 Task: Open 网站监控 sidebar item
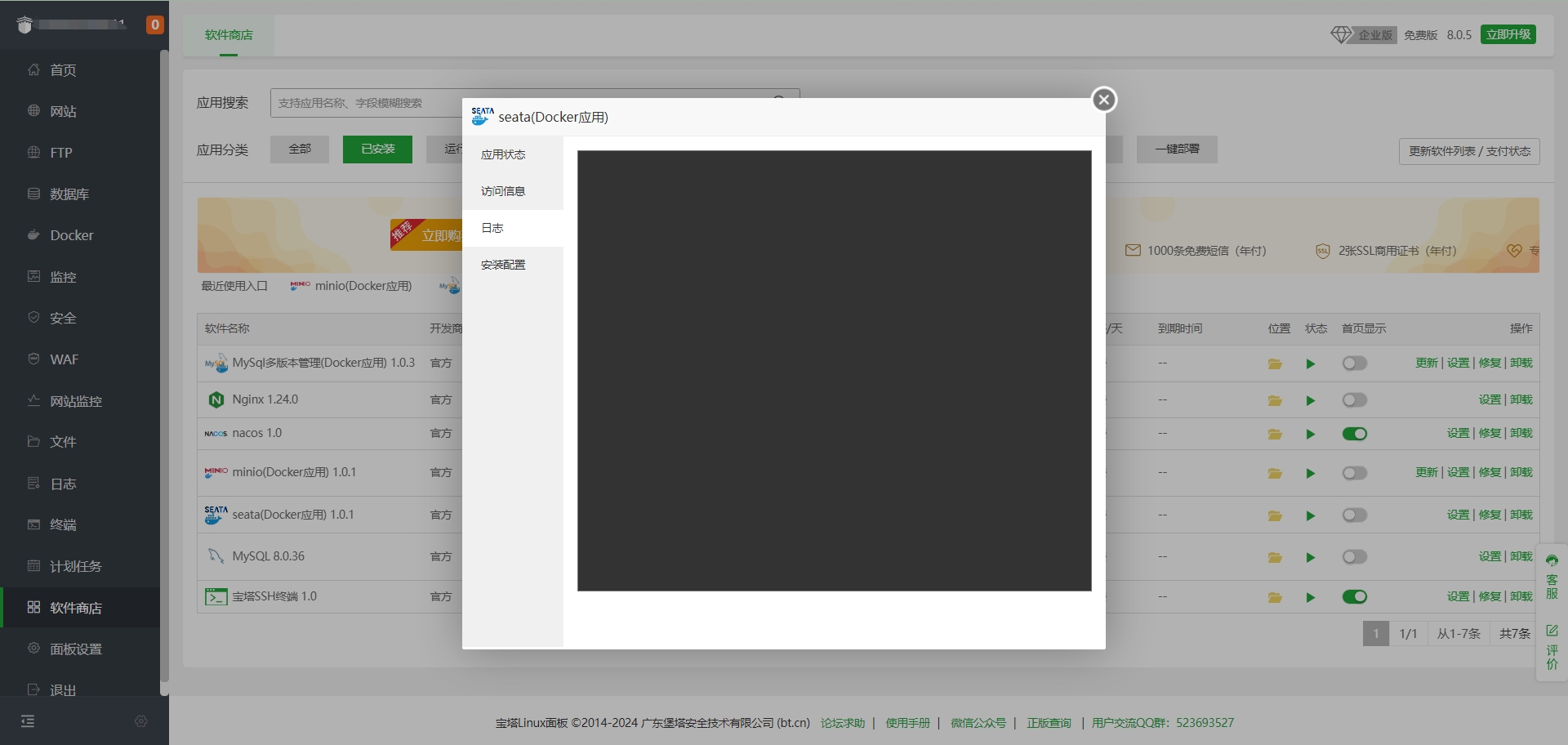click(x=80, y=401)
